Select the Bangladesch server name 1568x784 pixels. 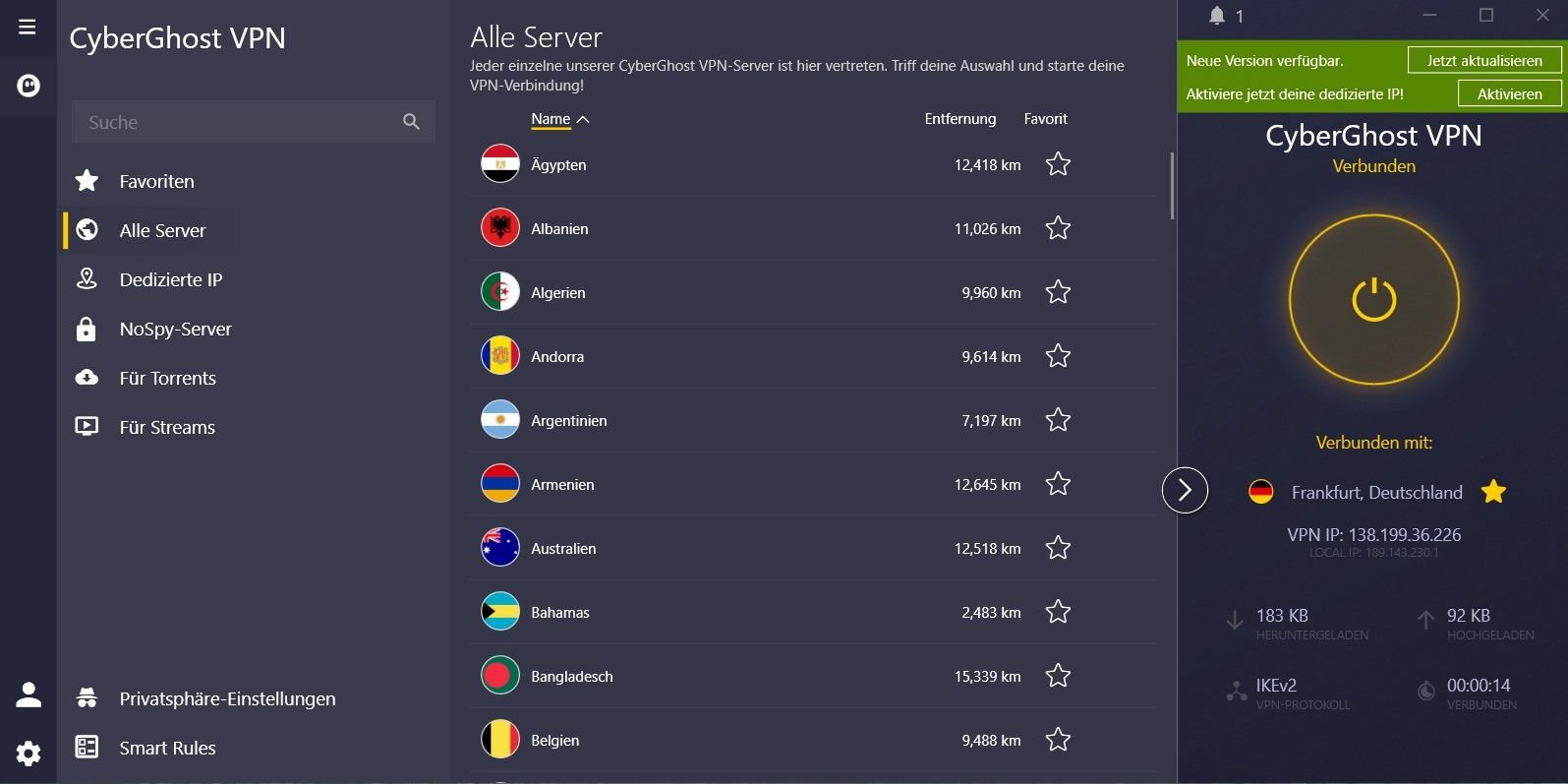pyautogui.click(x=571, y=676)
